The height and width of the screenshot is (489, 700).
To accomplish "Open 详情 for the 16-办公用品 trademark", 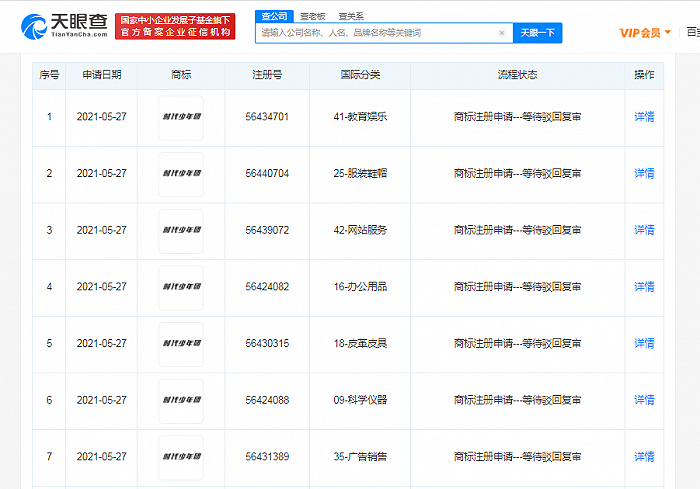I will click(644, 287).
